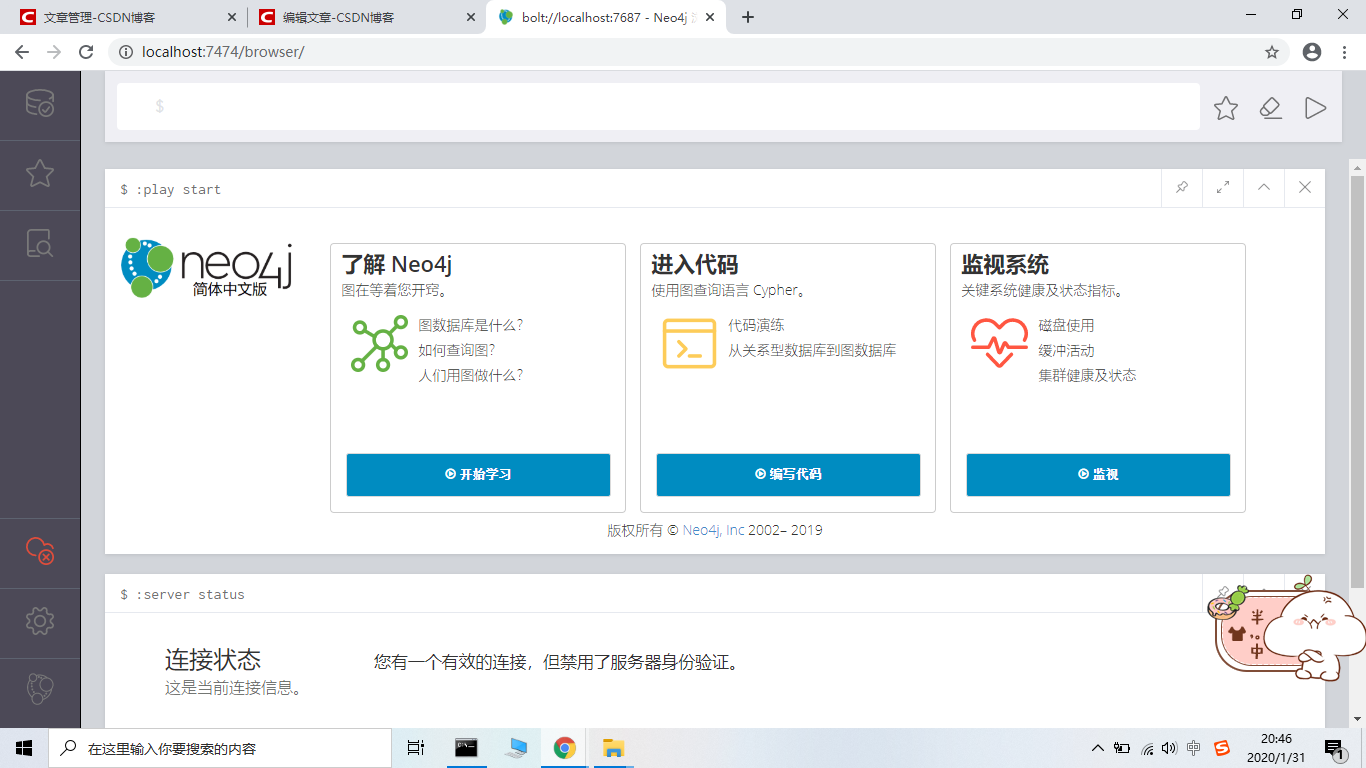This screenshot has height=768, width=1366.
Task: Open the browser settings gear in sidebar
Action: (x=40, y=621)
